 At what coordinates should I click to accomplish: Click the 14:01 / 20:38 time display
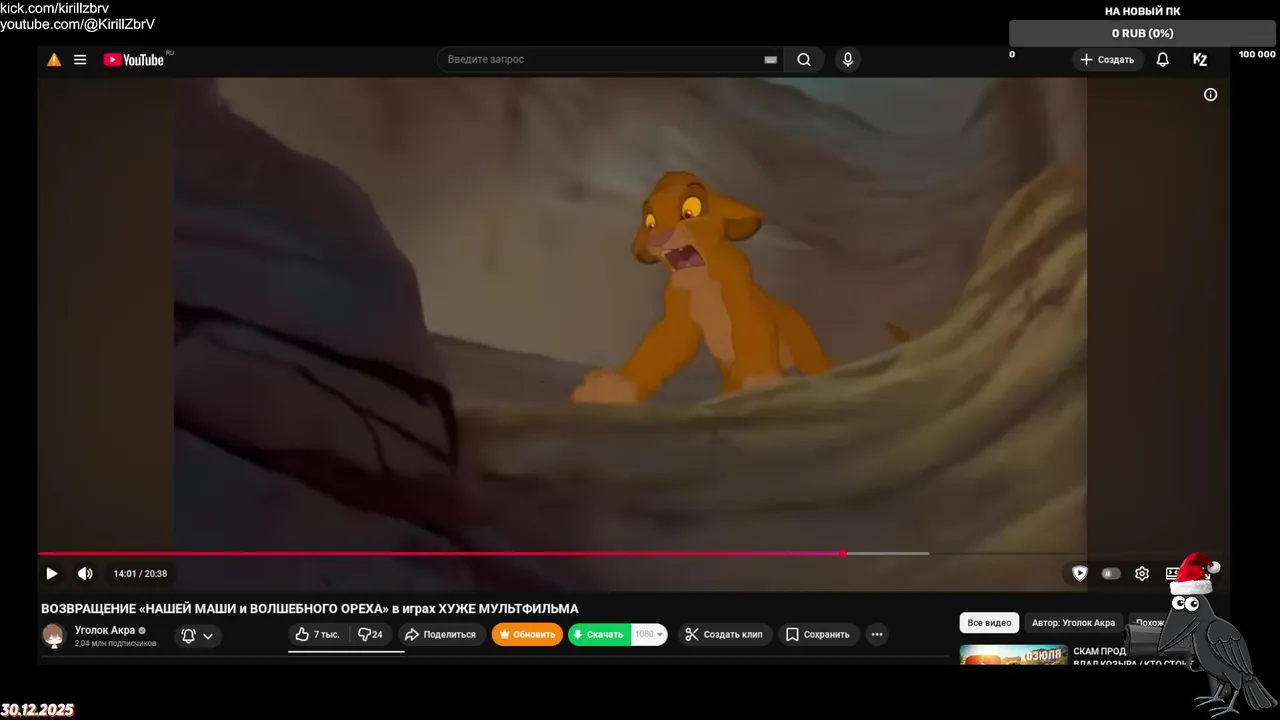click(140, 574)
